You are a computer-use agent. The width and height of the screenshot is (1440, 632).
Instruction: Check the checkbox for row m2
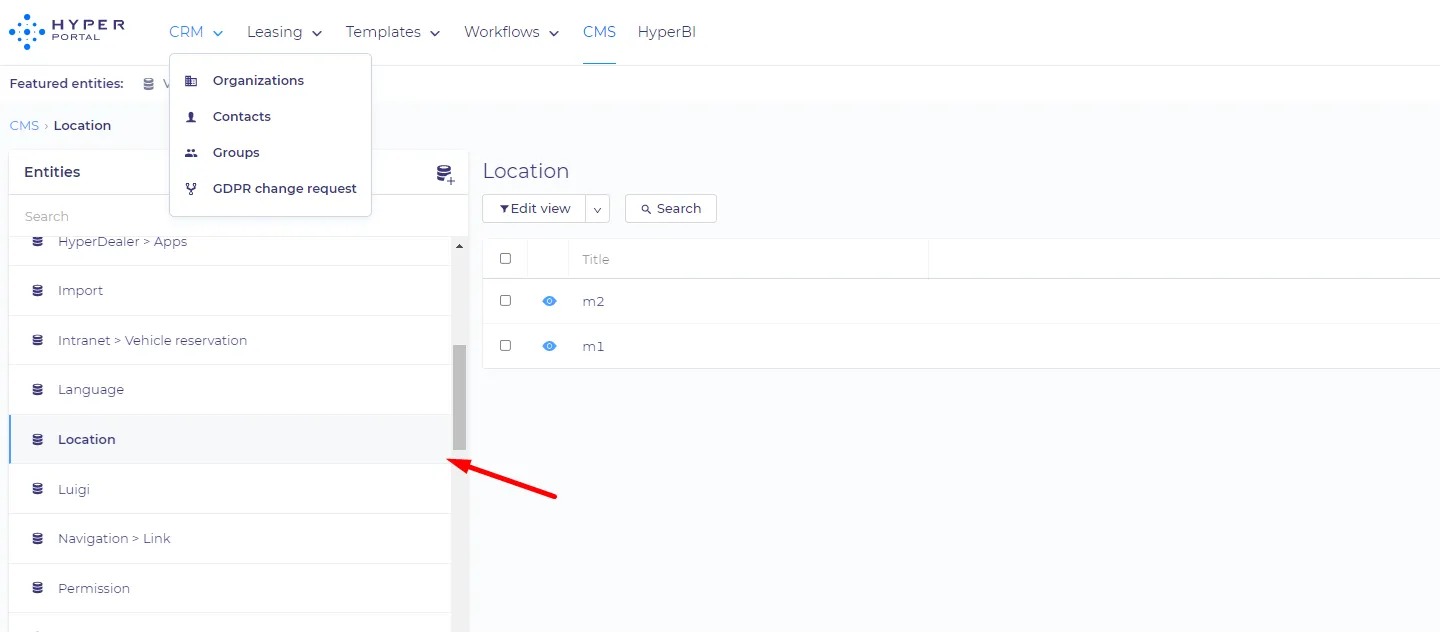tap(505, 301)
